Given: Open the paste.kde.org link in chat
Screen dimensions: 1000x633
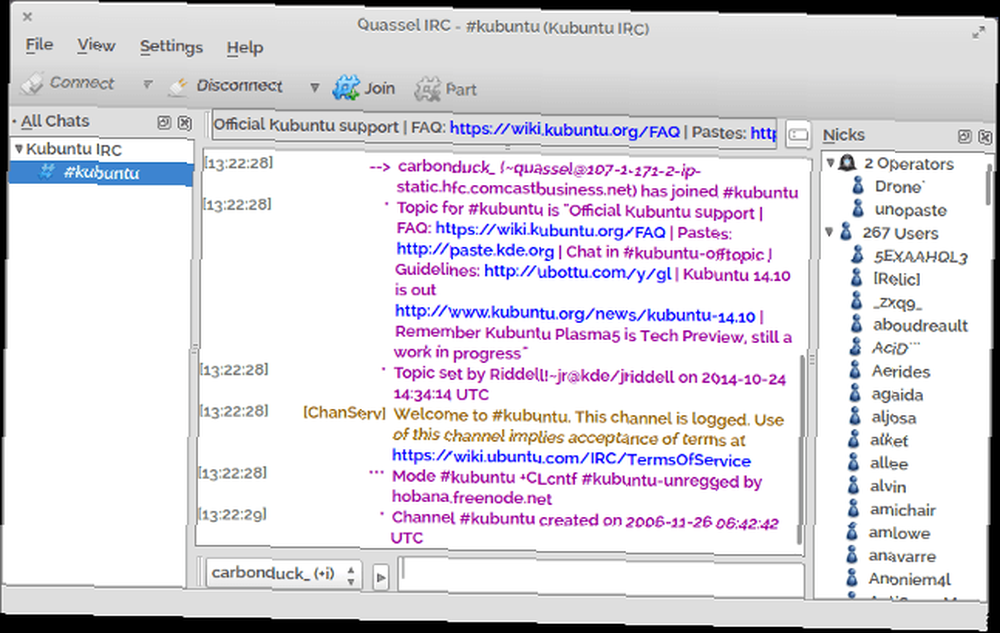Looking at the screenshot, I should tap(475, 249).
